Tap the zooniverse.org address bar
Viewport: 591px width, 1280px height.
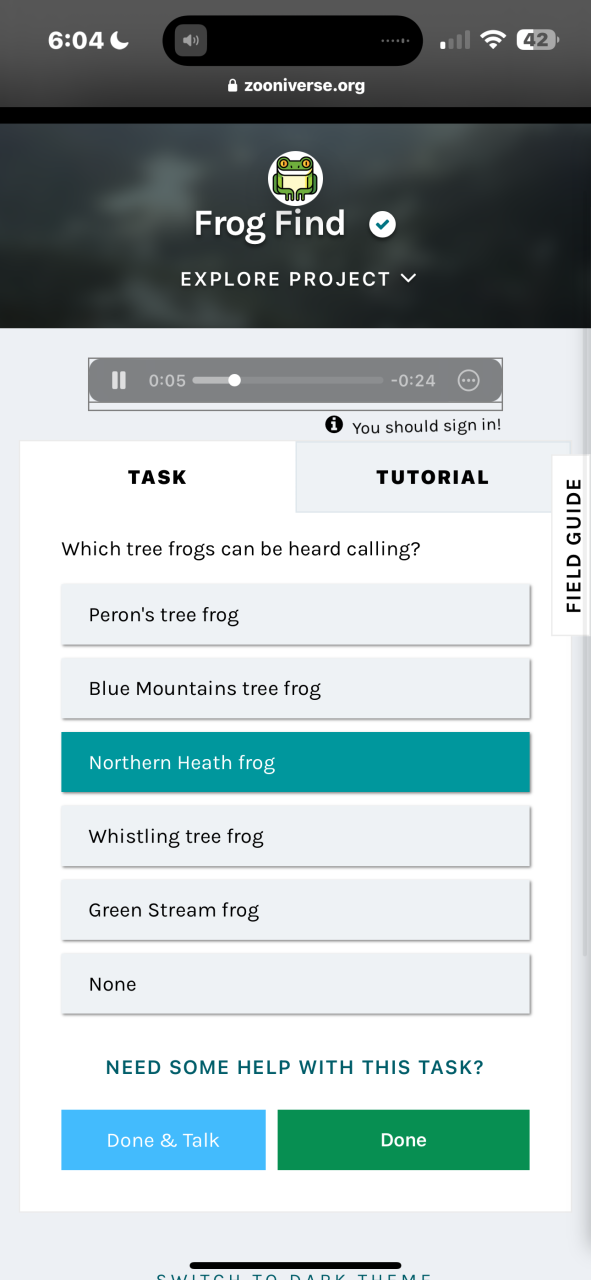(295, 86)
